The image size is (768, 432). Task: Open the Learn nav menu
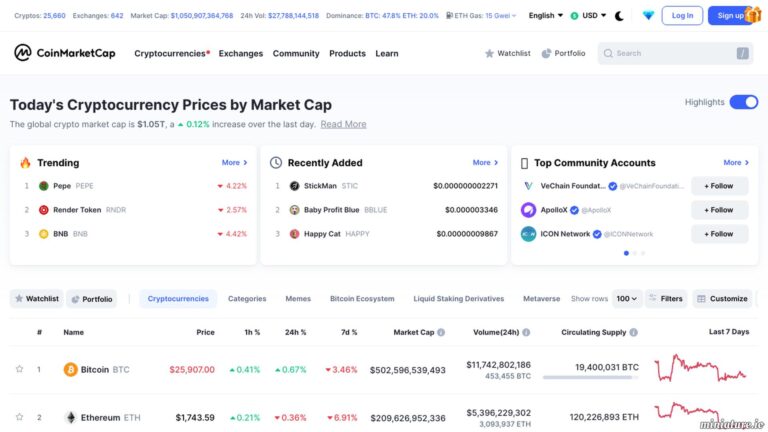click(x=386, y=53)
